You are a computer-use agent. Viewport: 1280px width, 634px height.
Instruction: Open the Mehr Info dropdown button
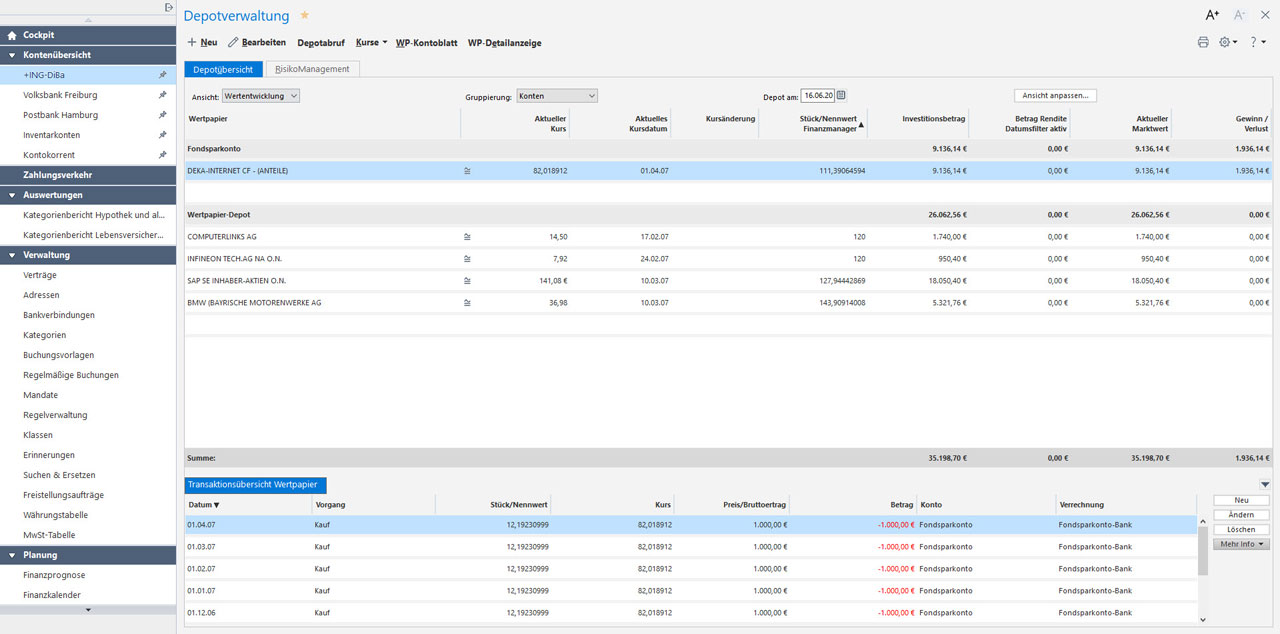(x=1241, y=544)
